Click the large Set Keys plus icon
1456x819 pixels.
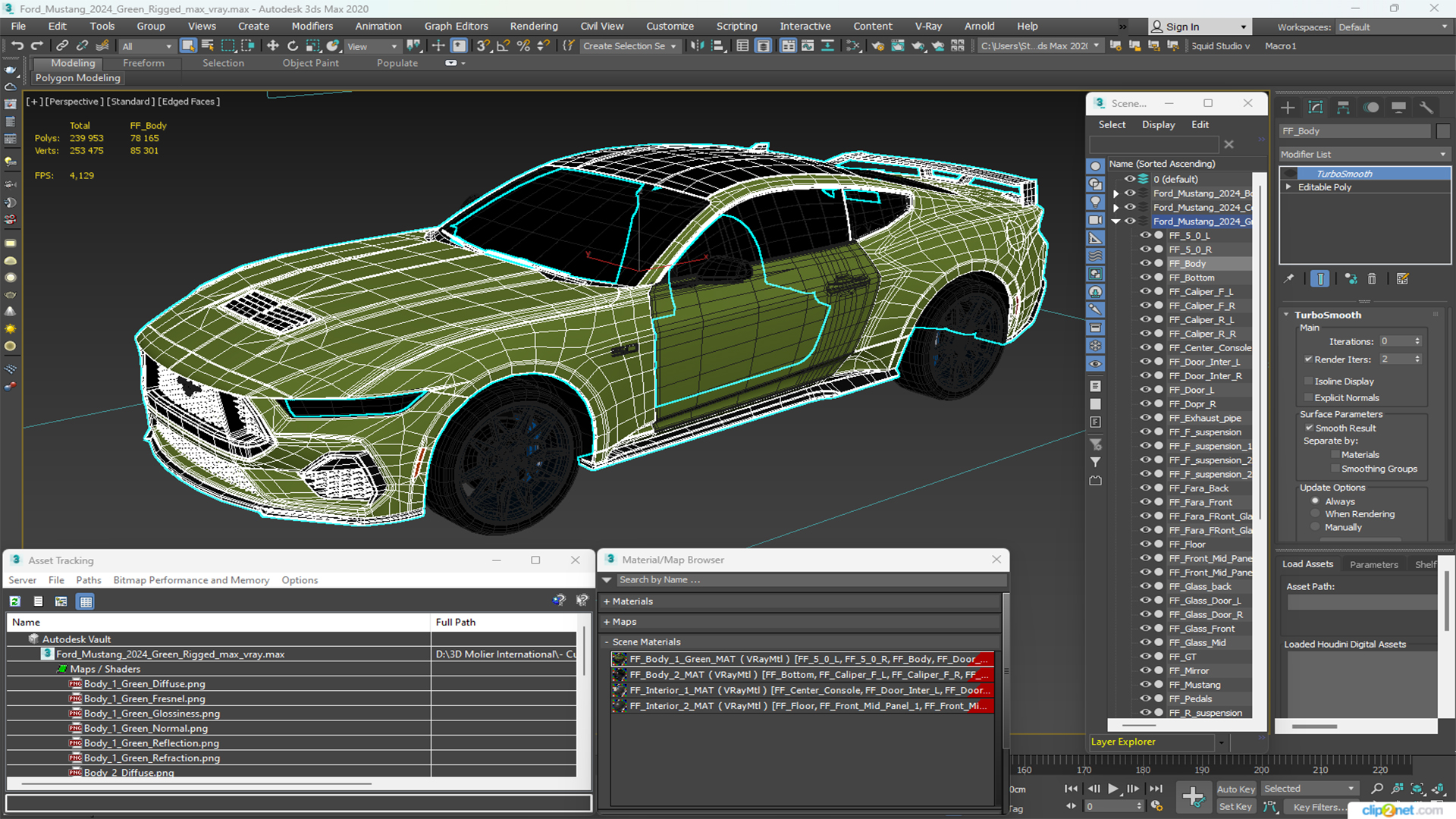pos(1193,796)
